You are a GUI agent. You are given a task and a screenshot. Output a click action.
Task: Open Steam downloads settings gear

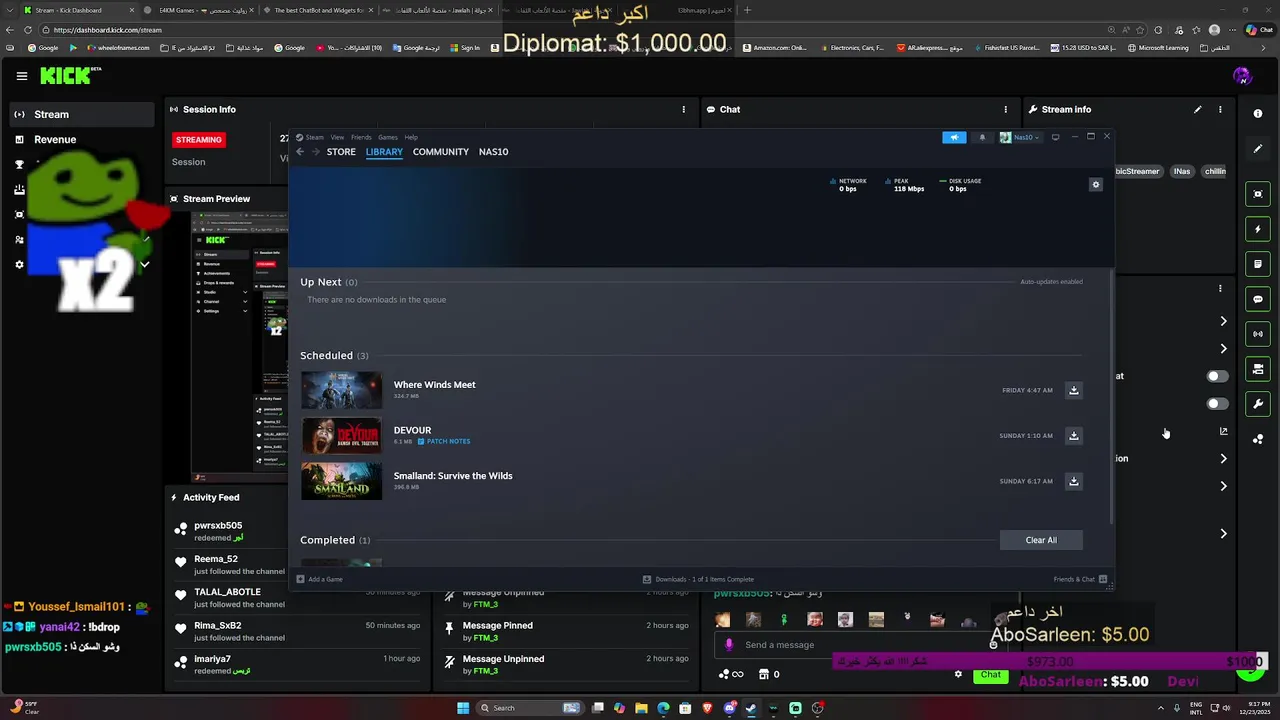1095,184
